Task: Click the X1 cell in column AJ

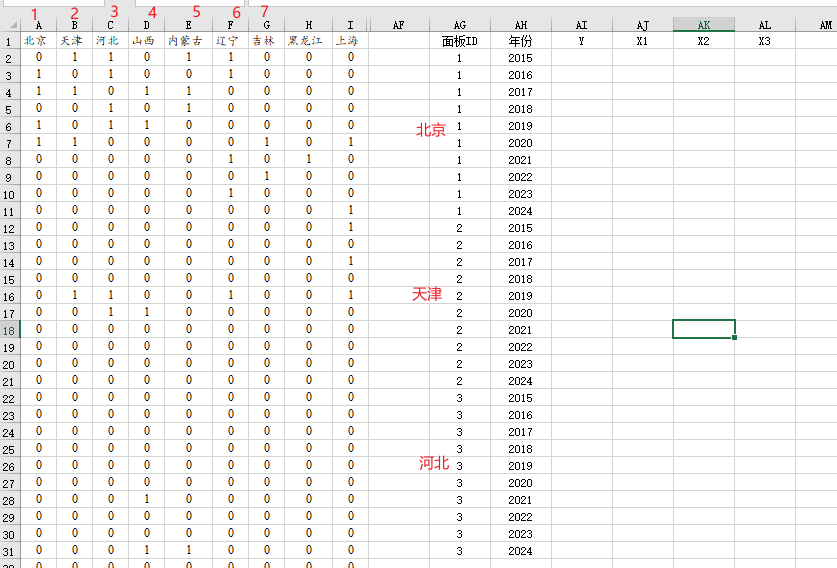Action: click(642, 41)
